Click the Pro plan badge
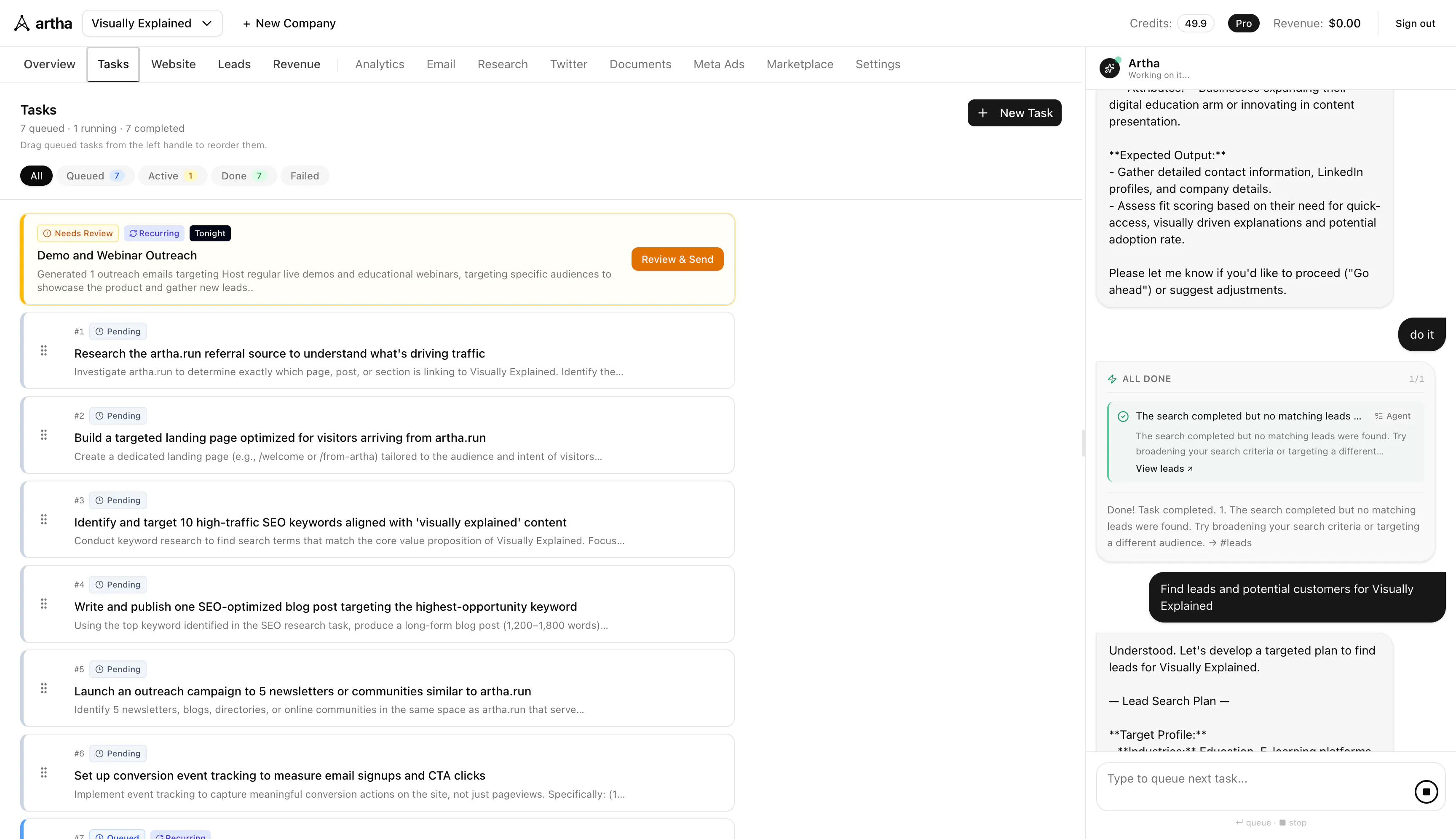The width and height of the screenshot is (1456, 839). [x=1243, y=23]
